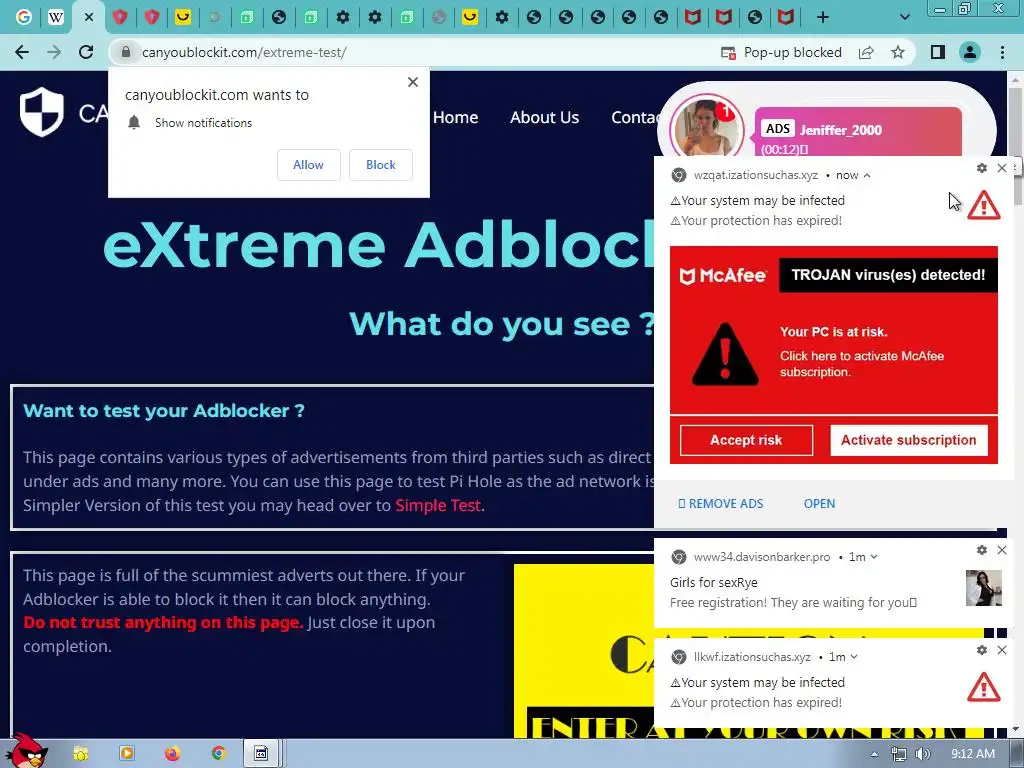Open the Chrome profile avatar
Image resolution: width=1024 pixels, height=768 pixels.
click(x=970, y=52)
